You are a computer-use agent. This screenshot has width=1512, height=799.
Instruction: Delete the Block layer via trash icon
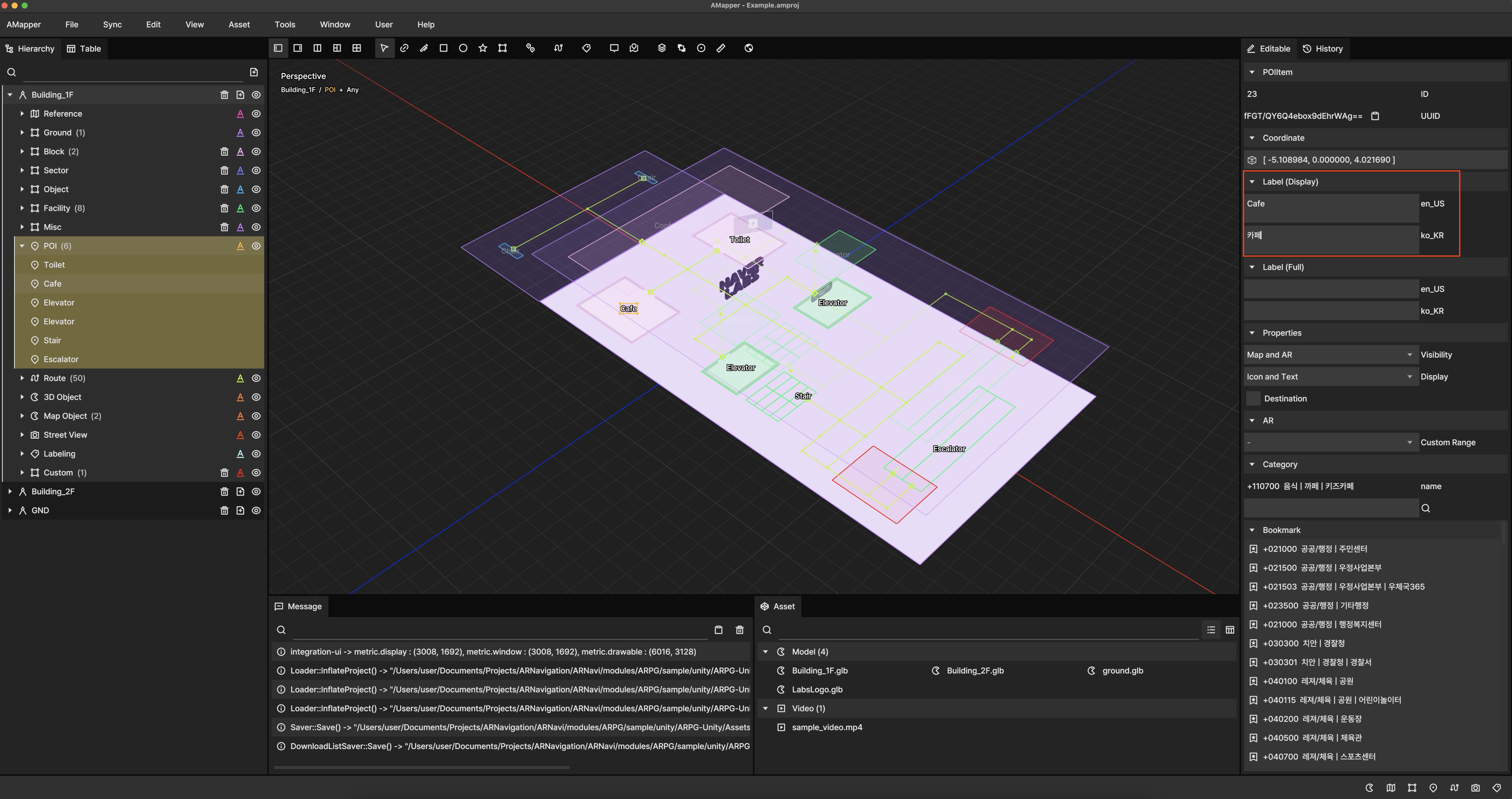[224, 151]
